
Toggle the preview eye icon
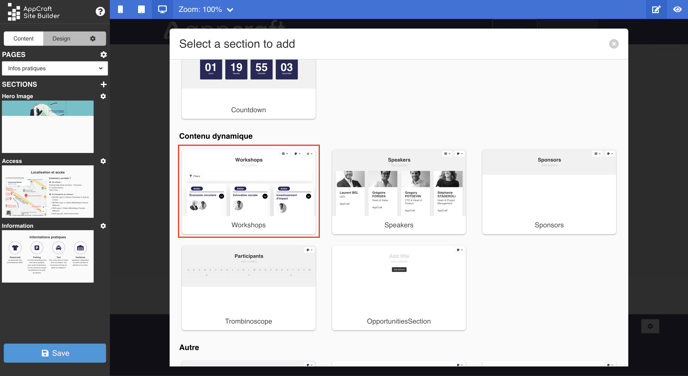pyautogui.click(x=677, y=9)
